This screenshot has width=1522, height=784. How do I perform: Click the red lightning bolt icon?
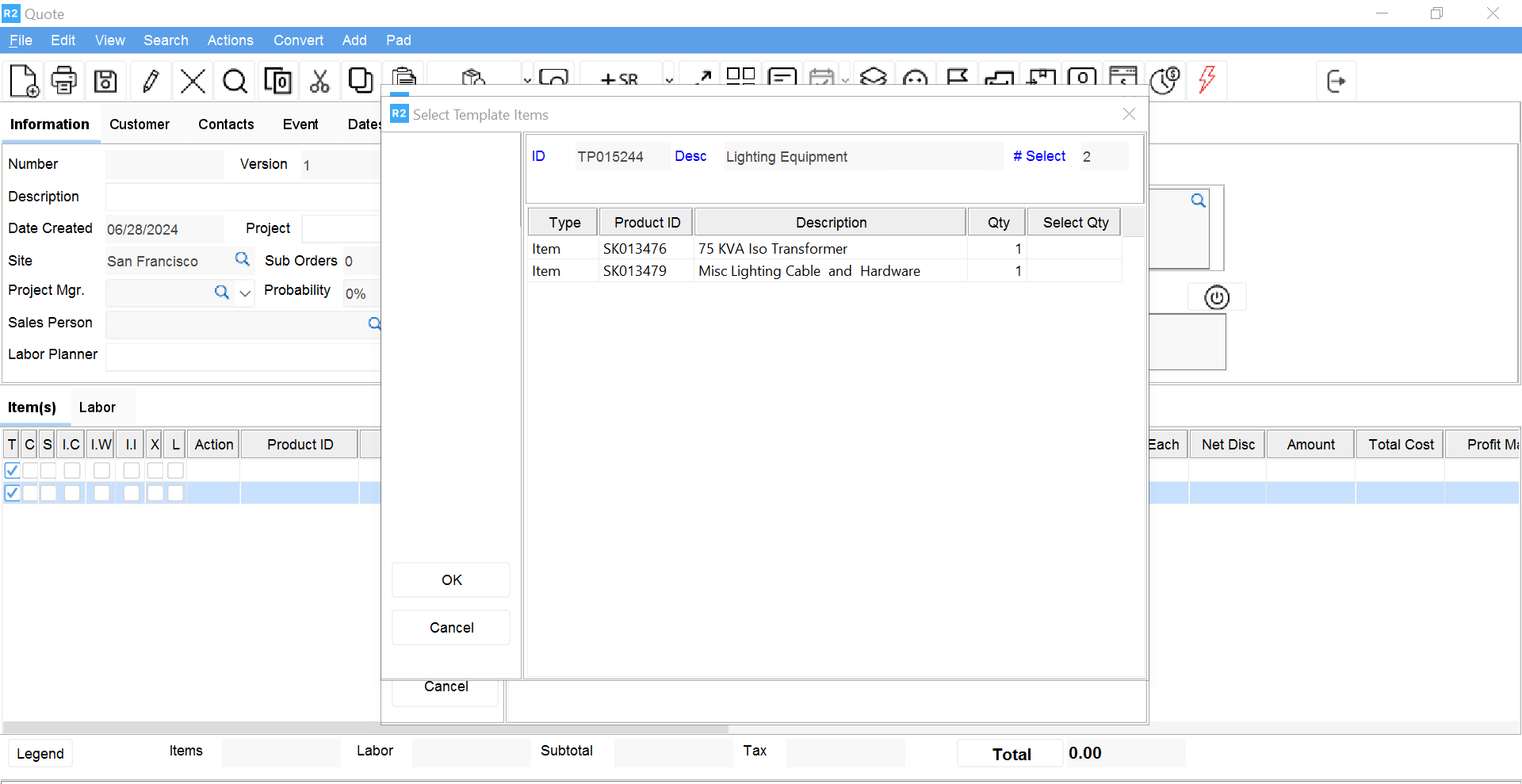point(1207,80)
